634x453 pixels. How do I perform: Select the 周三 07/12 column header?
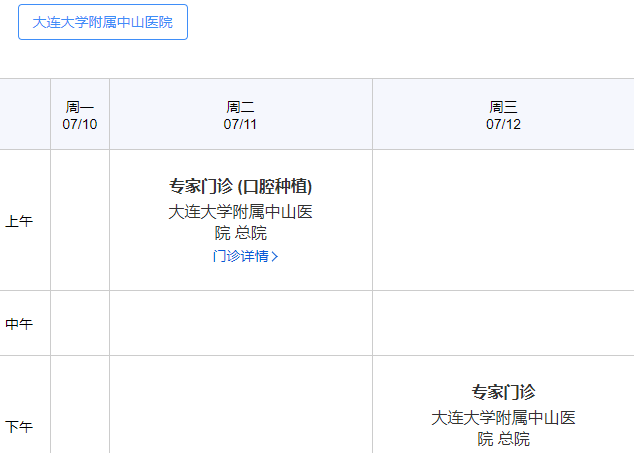(503, 115)
